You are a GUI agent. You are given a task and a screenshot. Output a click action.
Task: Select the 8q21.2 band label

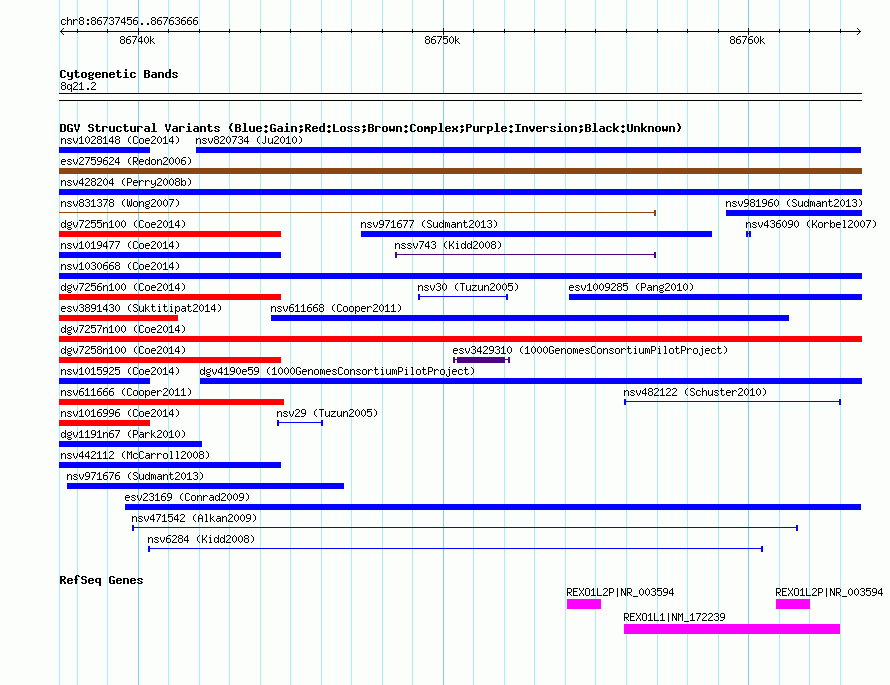[78, 86]
